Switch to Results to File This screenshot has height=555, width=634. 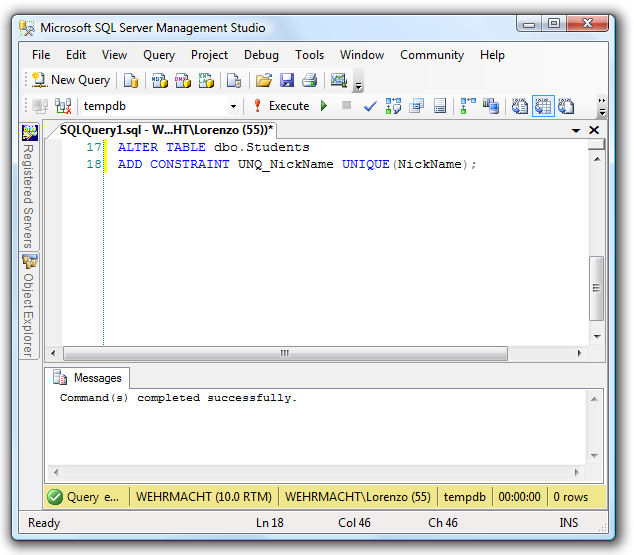[x=566, y=106]
